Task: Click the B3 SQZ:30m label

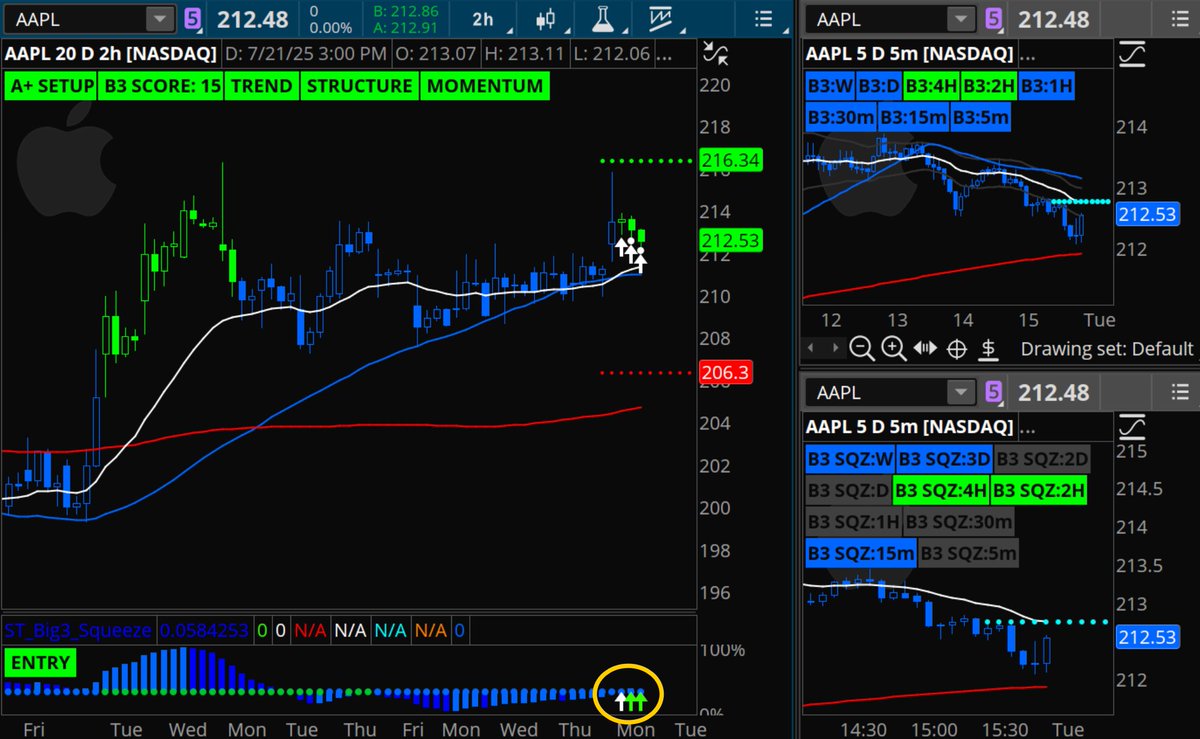Action: pyautogui.click(x=958, y=522)
